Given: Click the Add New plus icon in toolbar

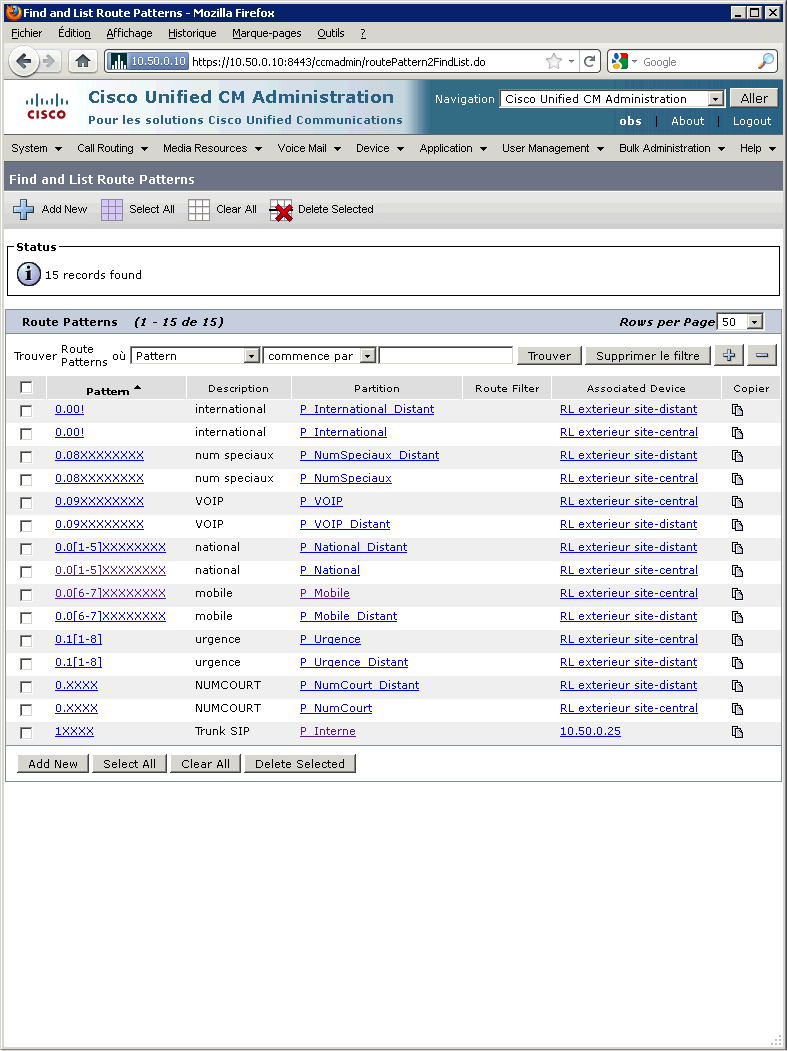Looking at the screenshot, I should 23,210.
